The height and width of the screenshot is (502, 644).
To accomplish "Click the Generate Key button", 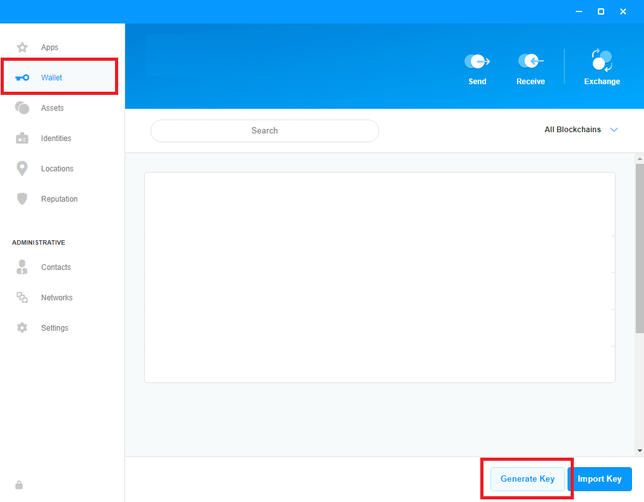I will 527,479.
